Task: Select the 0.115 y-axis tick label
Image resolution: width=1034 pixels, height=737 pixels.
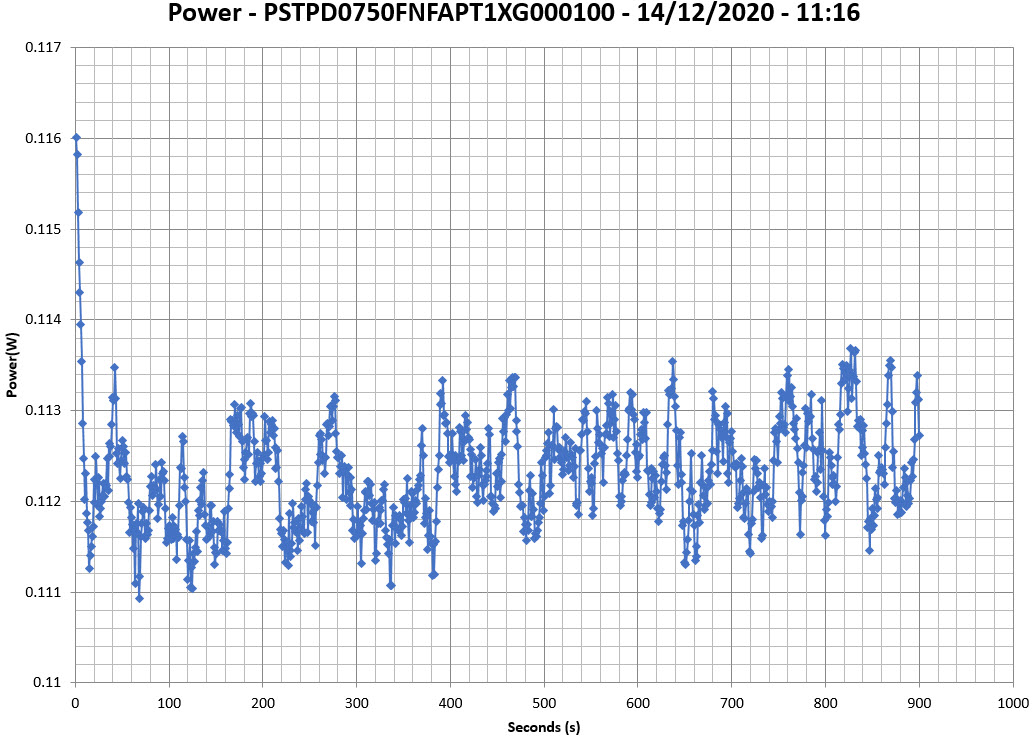Action: click(x=46, y=229)
